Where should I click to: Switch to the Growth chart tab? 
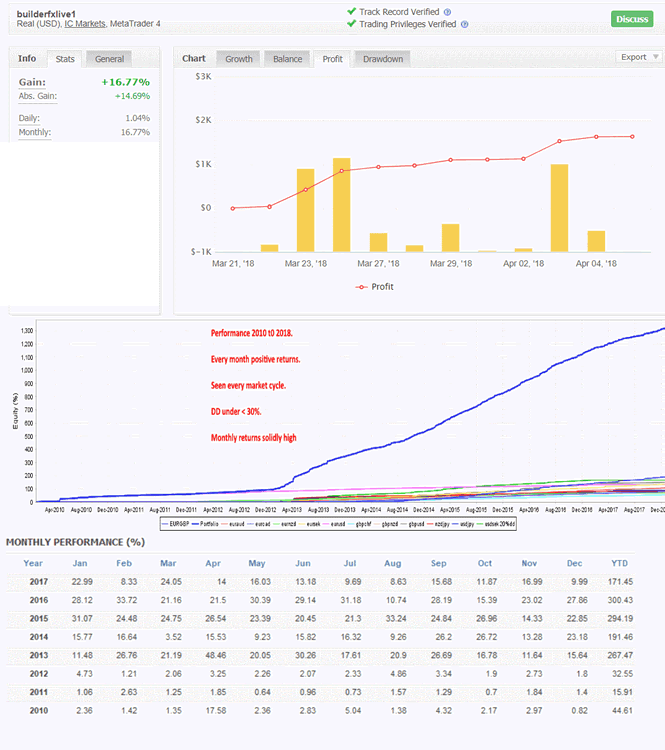238,59
